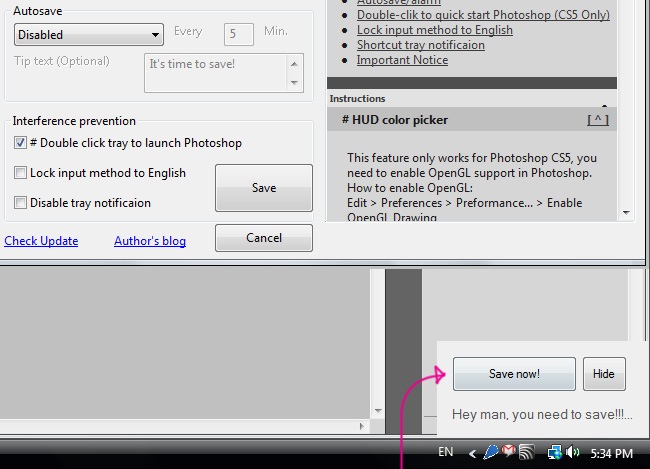This screenshot has width=650, height=469.
Task: Click Save now! in the popup
Action: pyautogui.click(x=514, y=374)
